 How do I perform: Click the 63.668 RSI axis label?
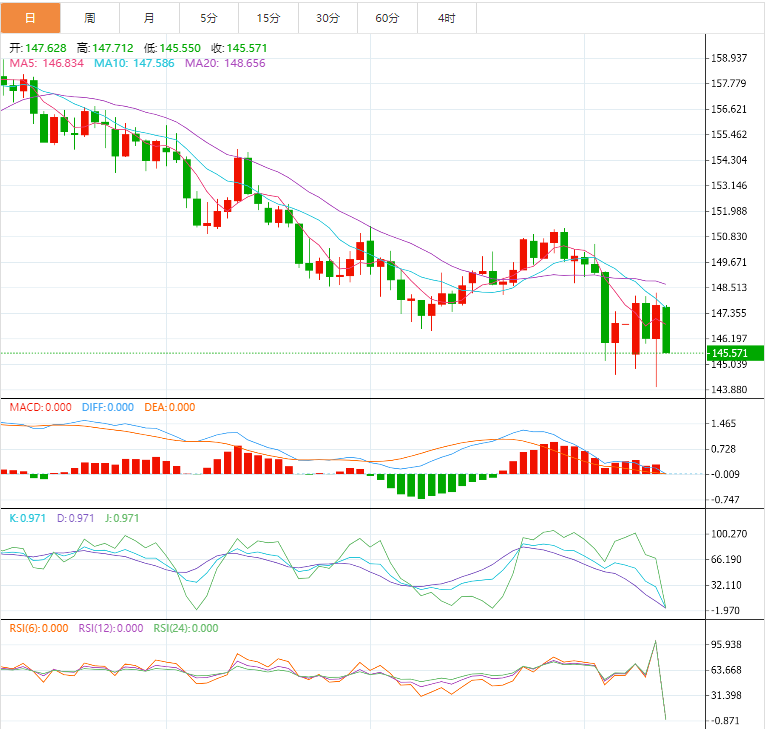coord(726,670)
